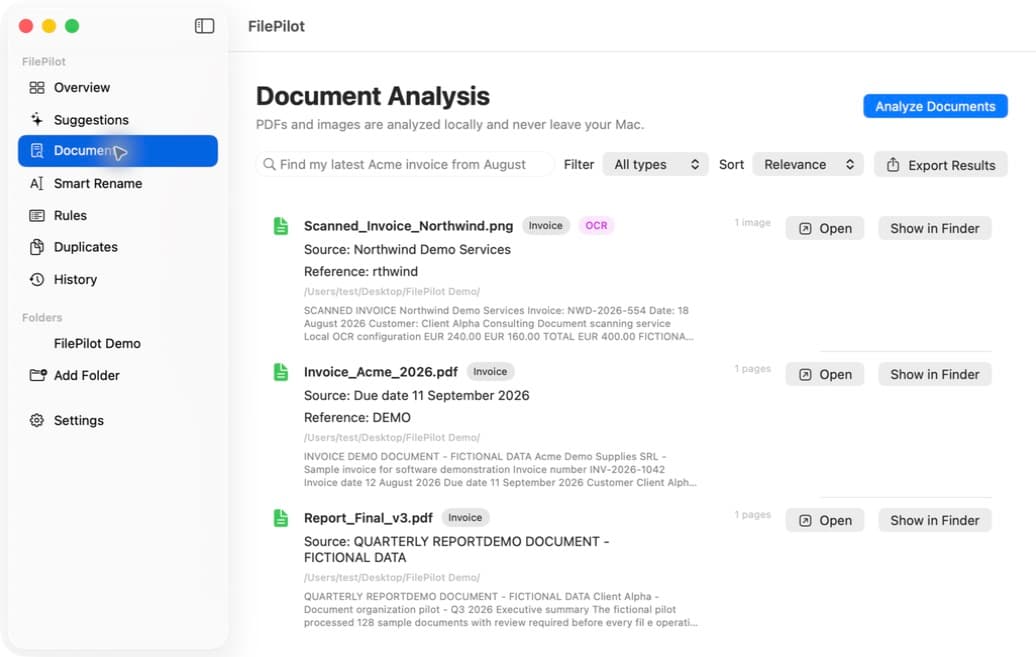Viewport: 1036px width, 657px height.
Task: Click Open arrow icon for Report_Final_v3.pdf
Action: (805, 521)
